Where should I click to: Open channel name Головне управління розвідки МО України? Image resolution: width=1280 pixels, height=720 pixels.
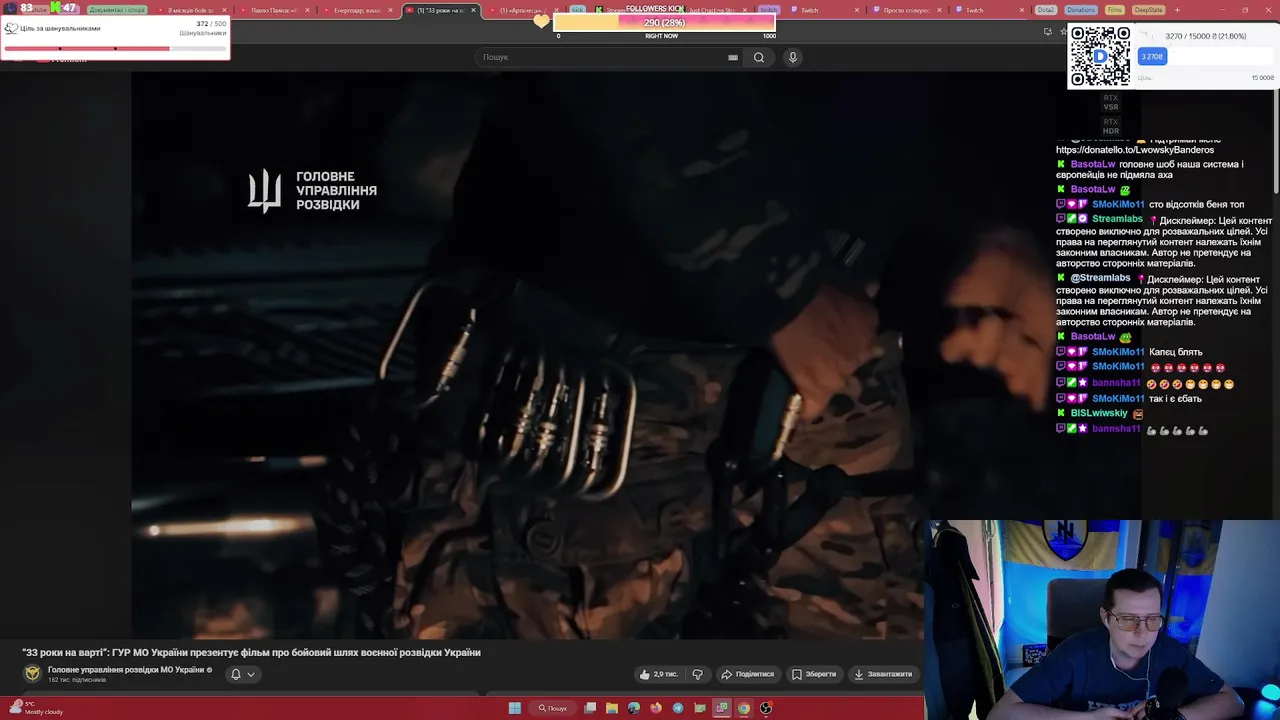pyautogui.click(x=126, y=670)
